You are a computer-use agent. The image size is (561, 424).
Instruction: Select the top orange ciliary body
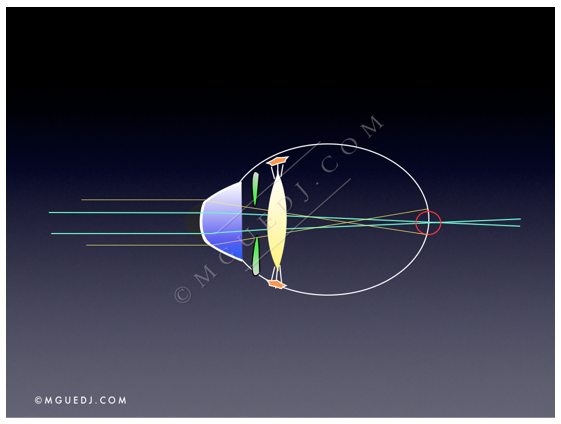click(x=278, y=161)
